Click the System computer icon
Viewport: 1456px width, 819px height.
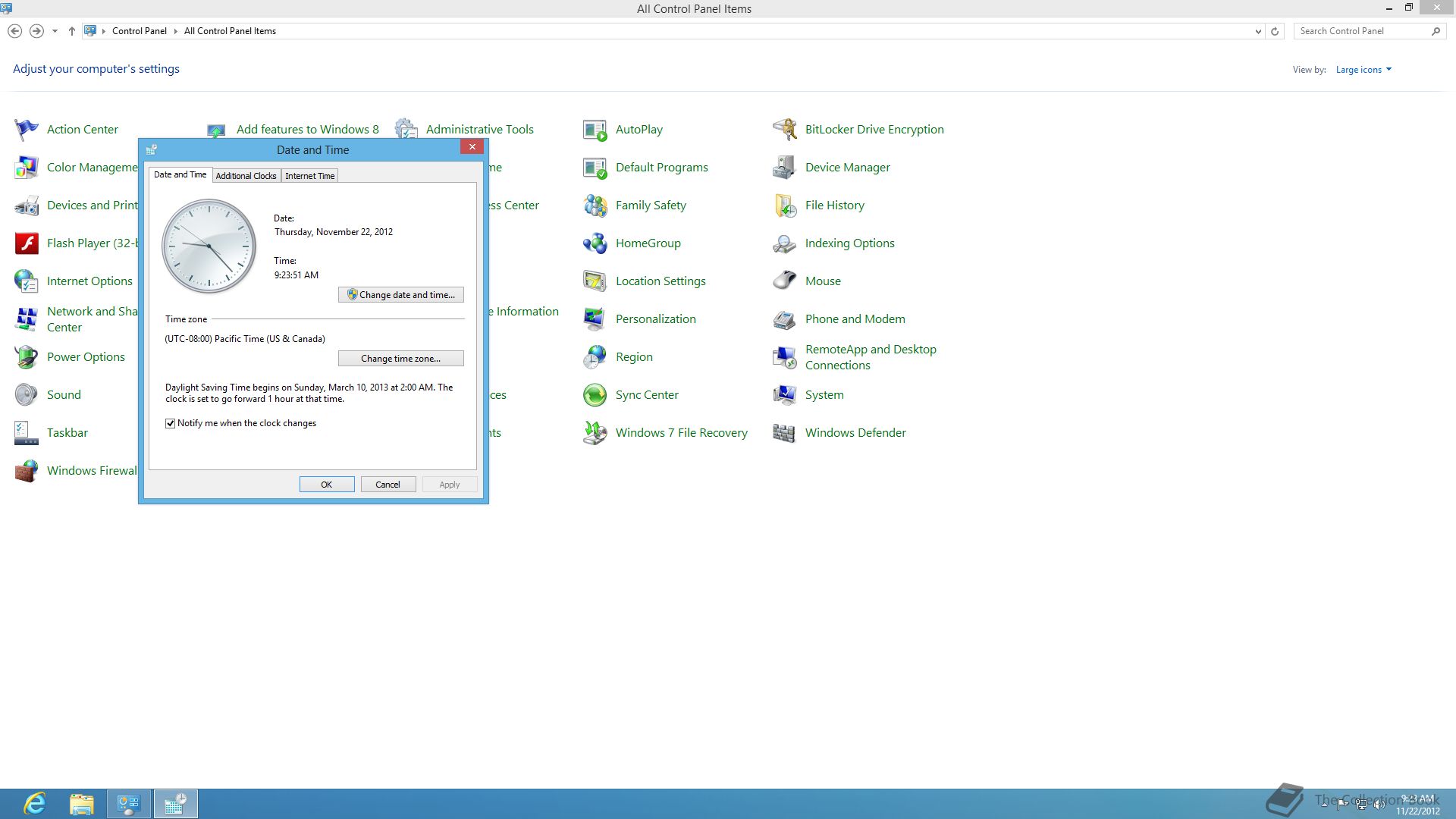tap(785, 395)
